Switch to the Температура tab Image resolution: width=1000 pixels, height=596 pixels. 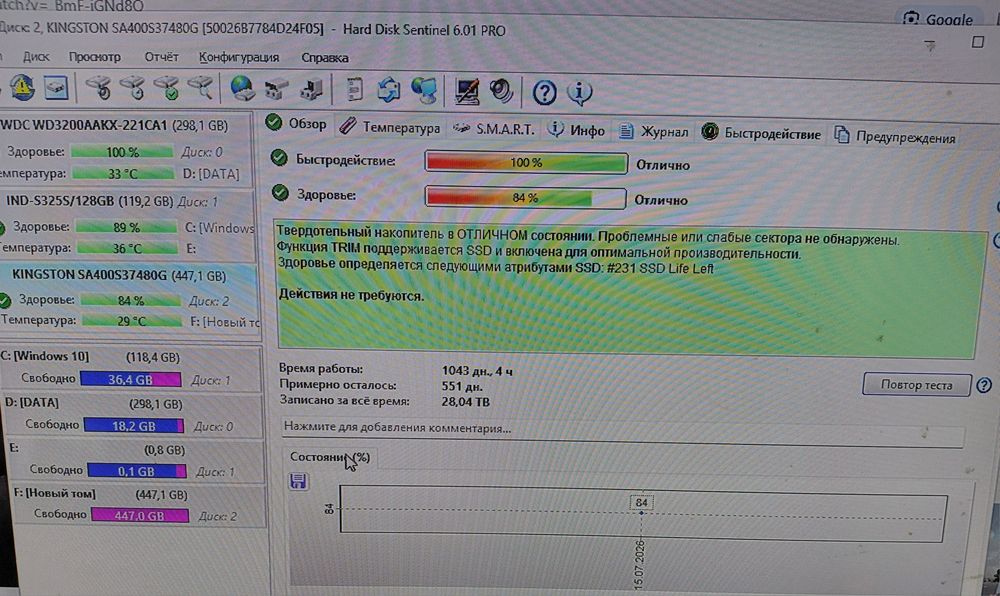[x=389, y=127]
